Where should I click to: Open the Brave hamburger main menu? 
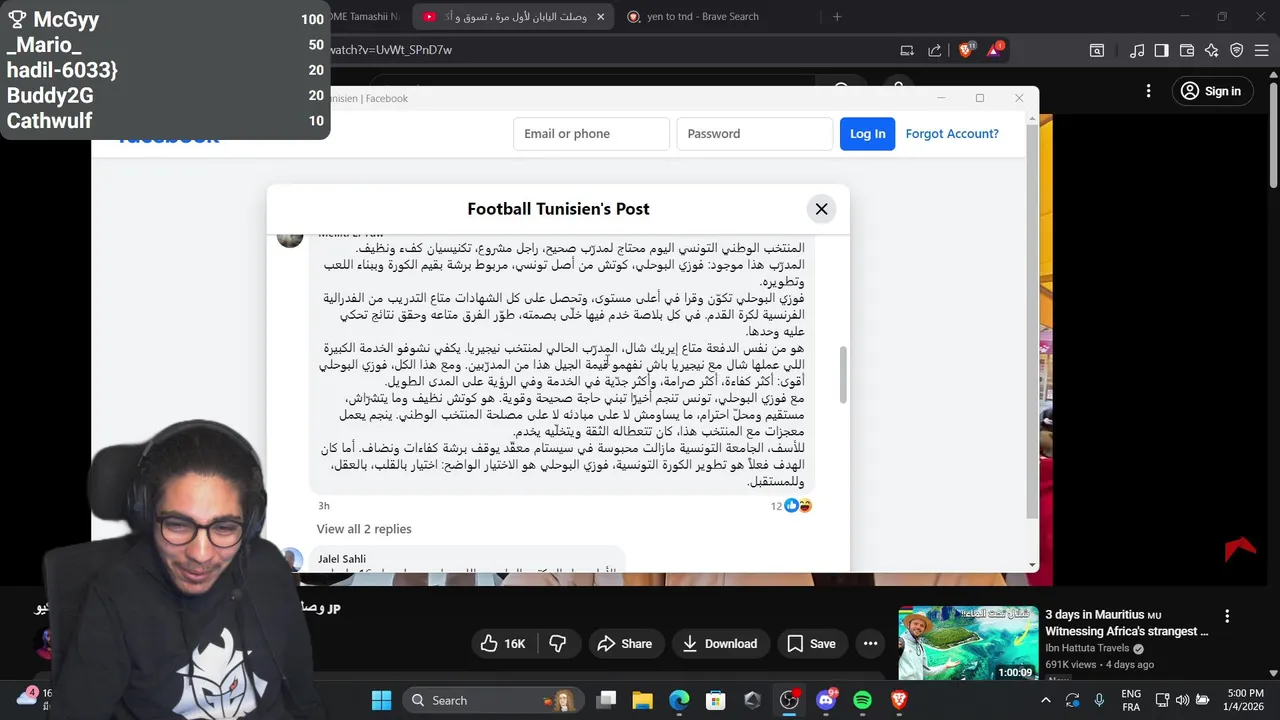pos(1261,50)
